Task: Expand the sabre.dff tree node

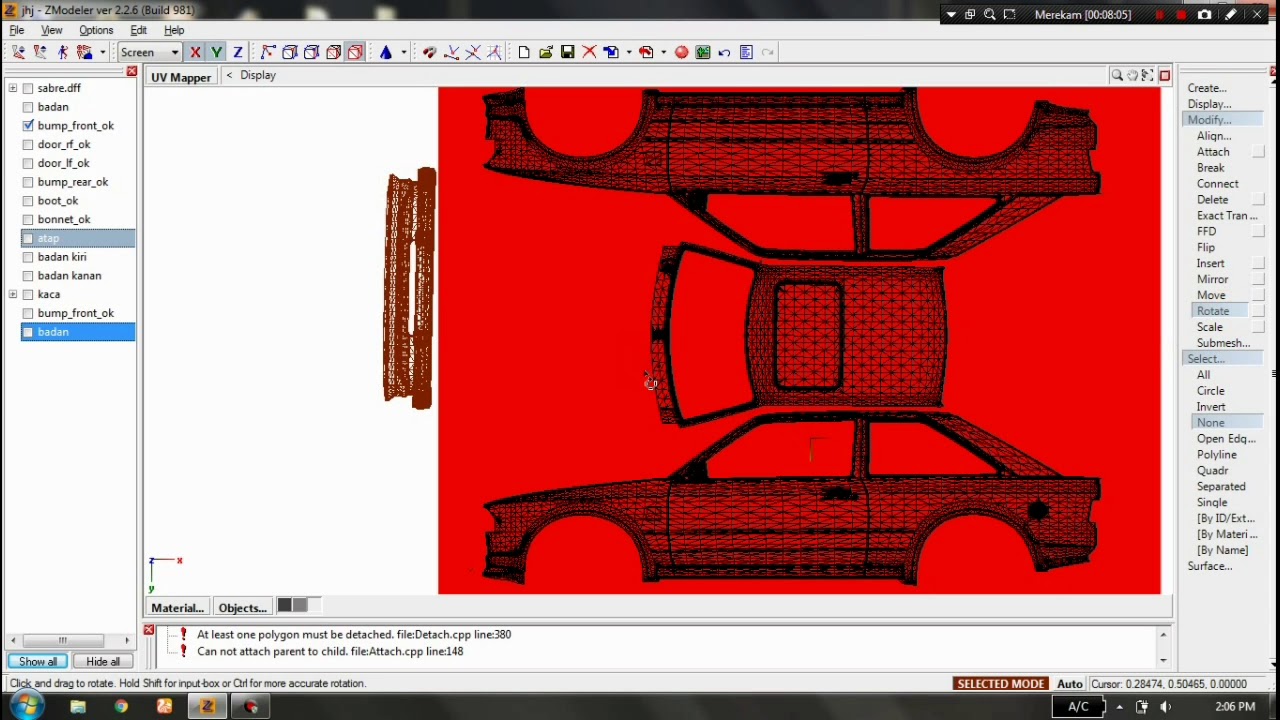Action: [13, 88]
